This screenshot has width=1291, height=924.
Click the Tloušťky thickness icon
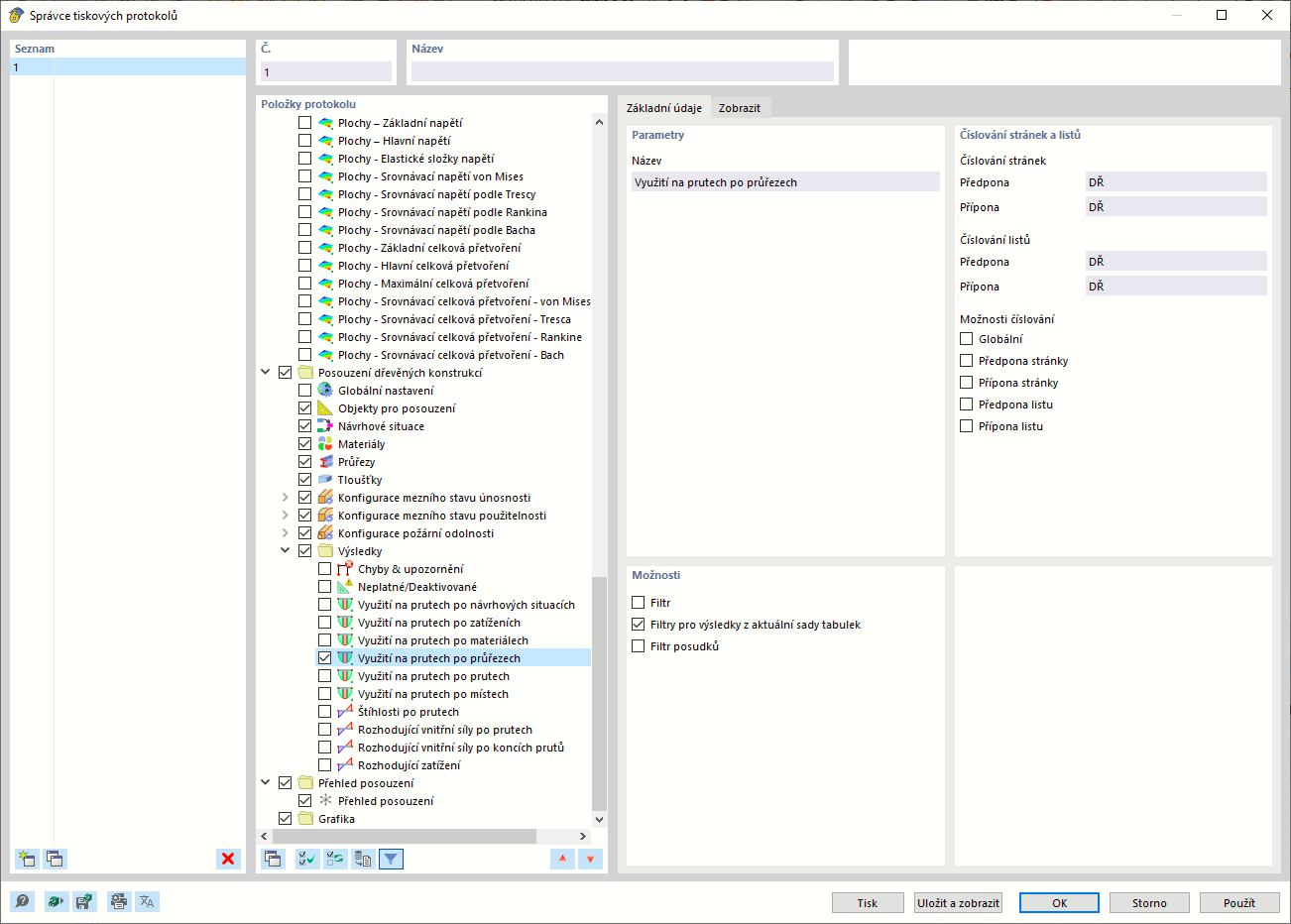click(x=325, y=480)
